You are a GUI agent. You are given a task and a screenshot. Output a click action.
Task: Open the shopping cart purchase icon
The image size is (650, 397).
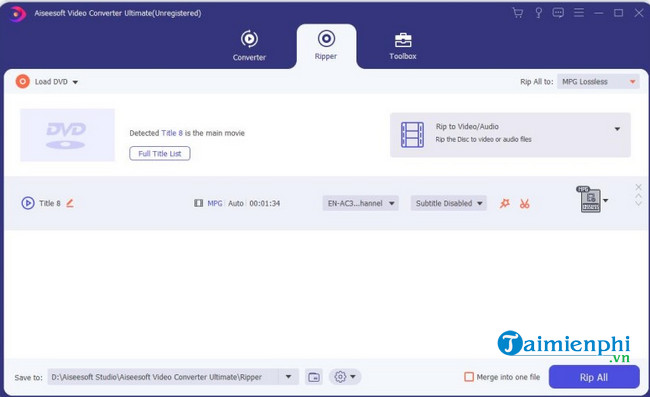(x=518, y=13)
